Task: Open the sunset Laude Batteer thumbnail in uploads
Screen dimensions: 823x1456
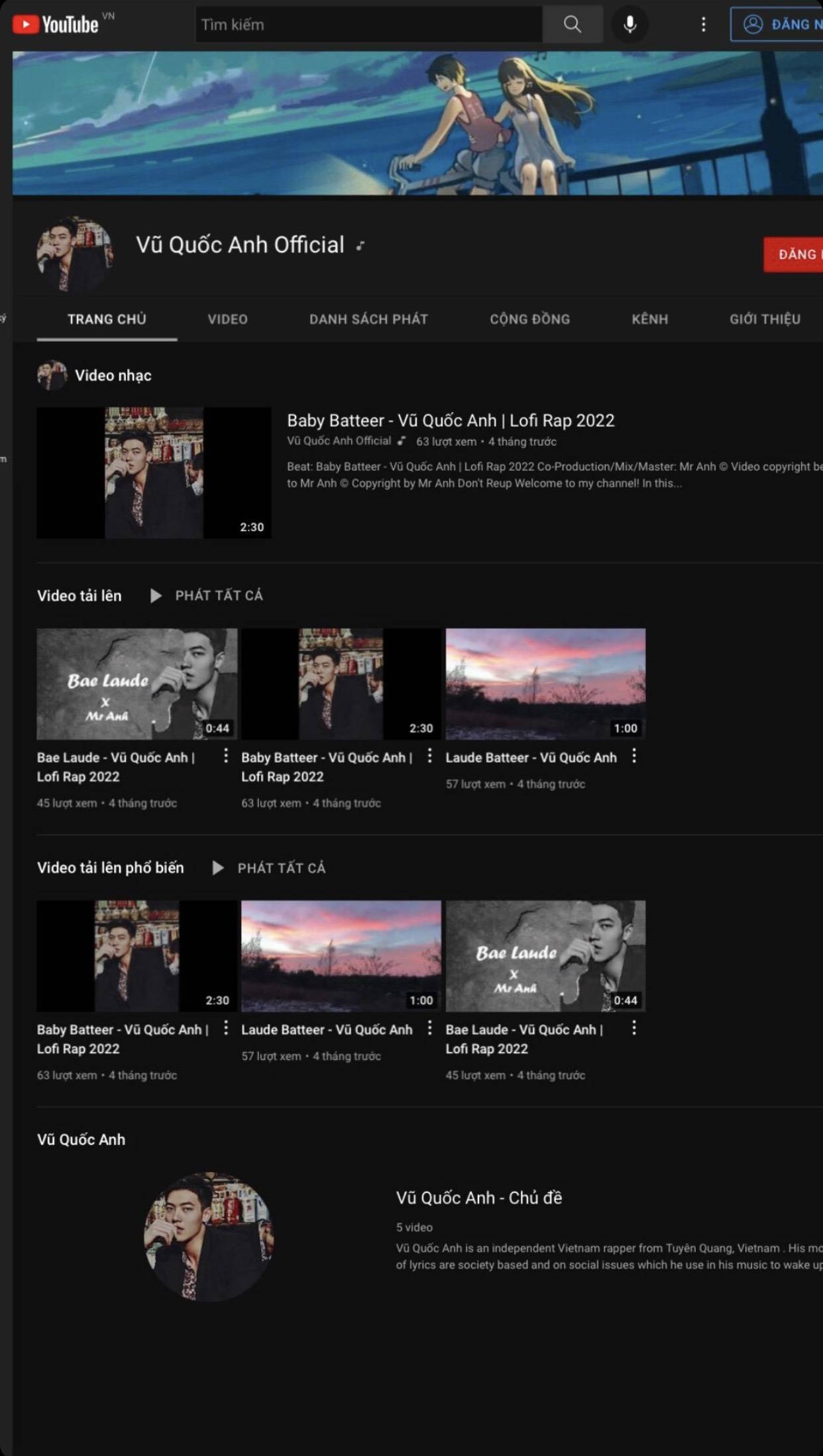Action: pyautogui.click(x=545, y=684)
